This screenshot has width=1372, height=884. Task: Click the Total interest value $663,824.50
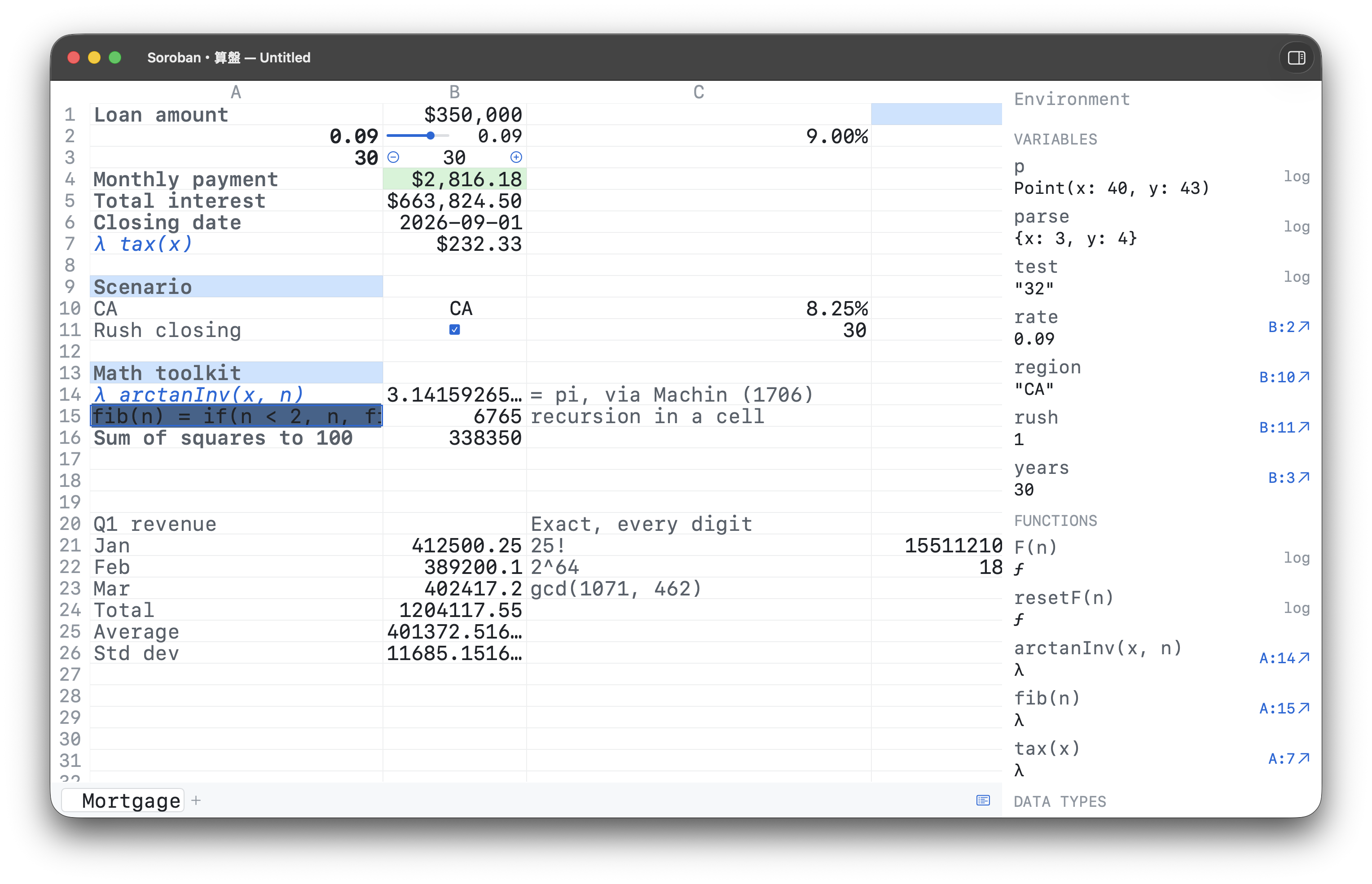tap(454, 201)
